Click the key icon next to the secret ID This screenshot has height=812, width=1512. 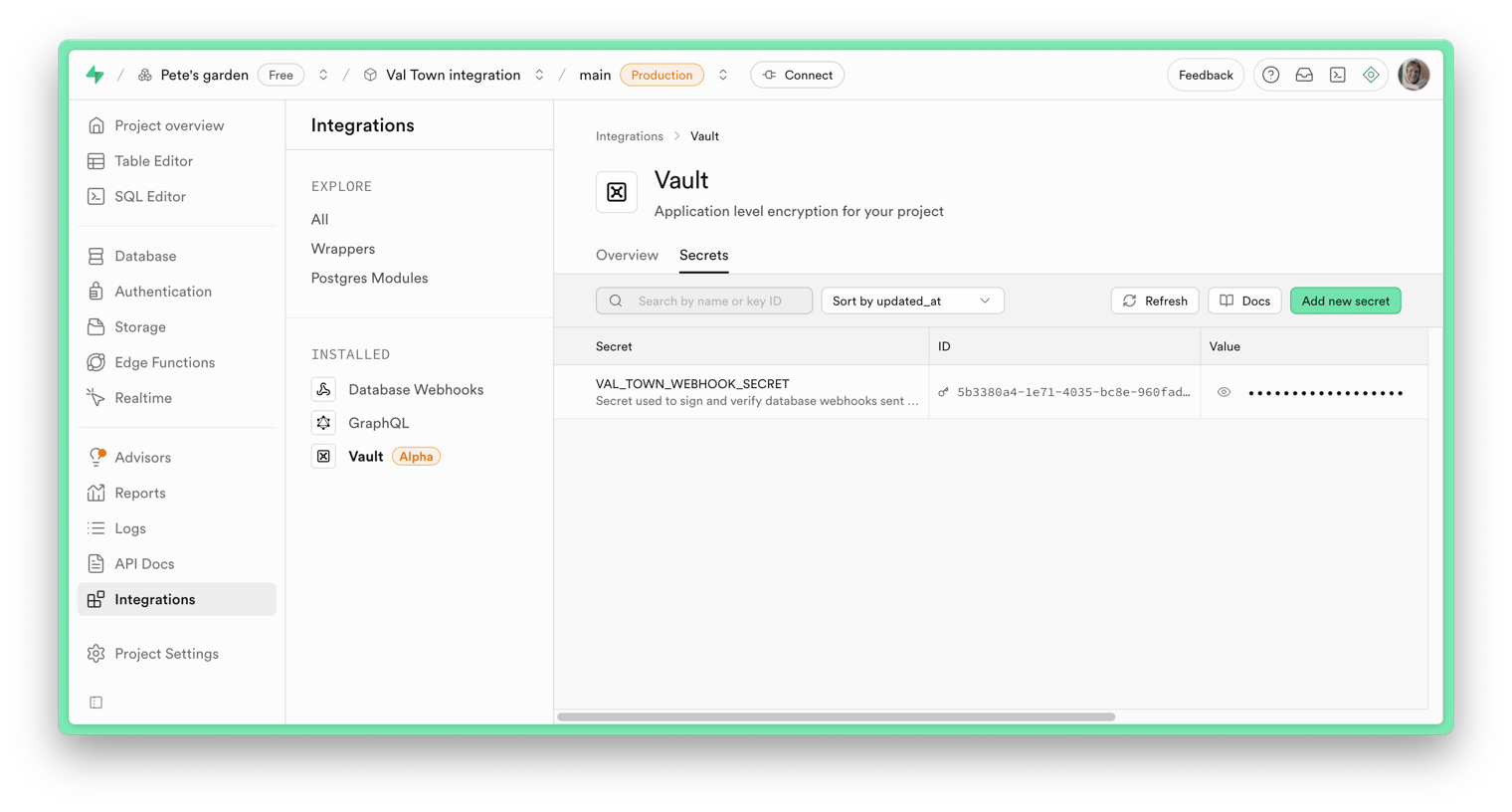[943, 392]
